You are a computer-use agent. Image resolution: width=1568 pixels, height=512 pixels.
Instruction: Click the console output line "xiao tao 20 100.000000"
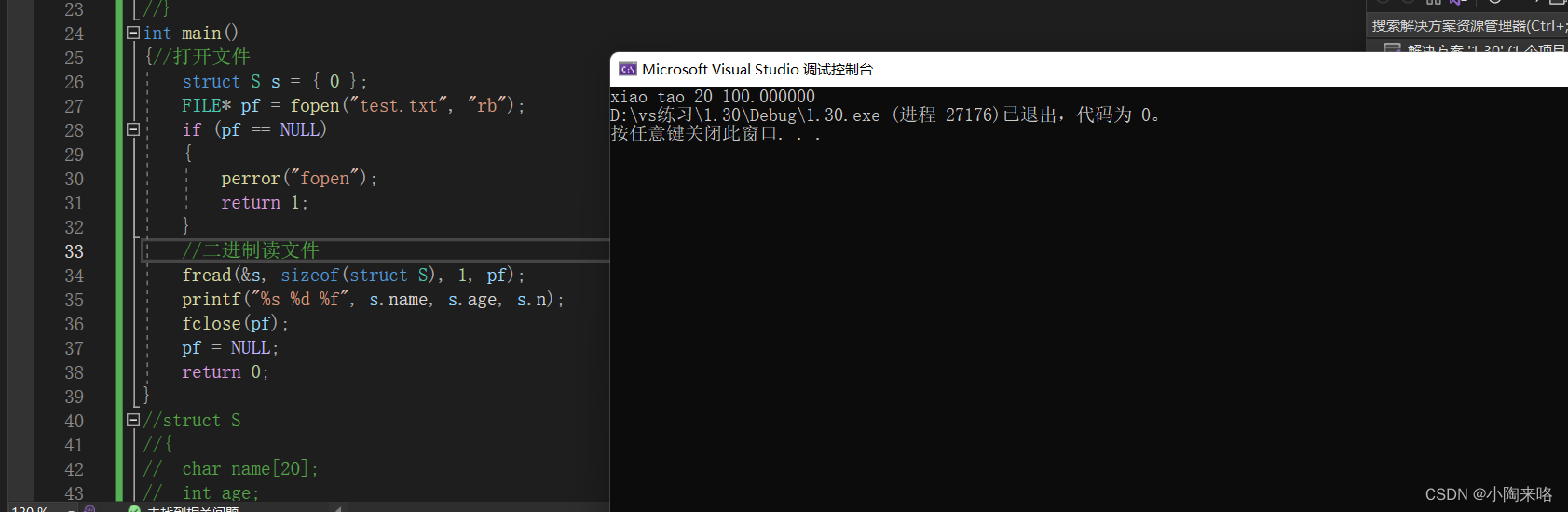[713, 97]
